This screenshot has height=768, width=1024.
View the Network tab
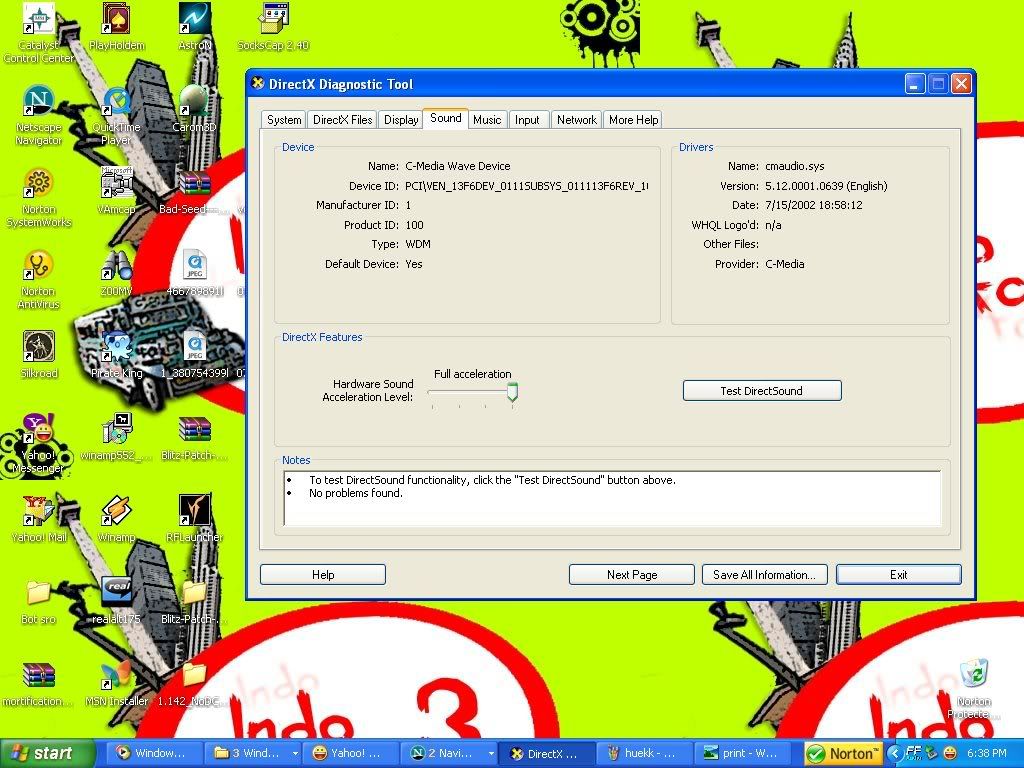tap(577, 120)
